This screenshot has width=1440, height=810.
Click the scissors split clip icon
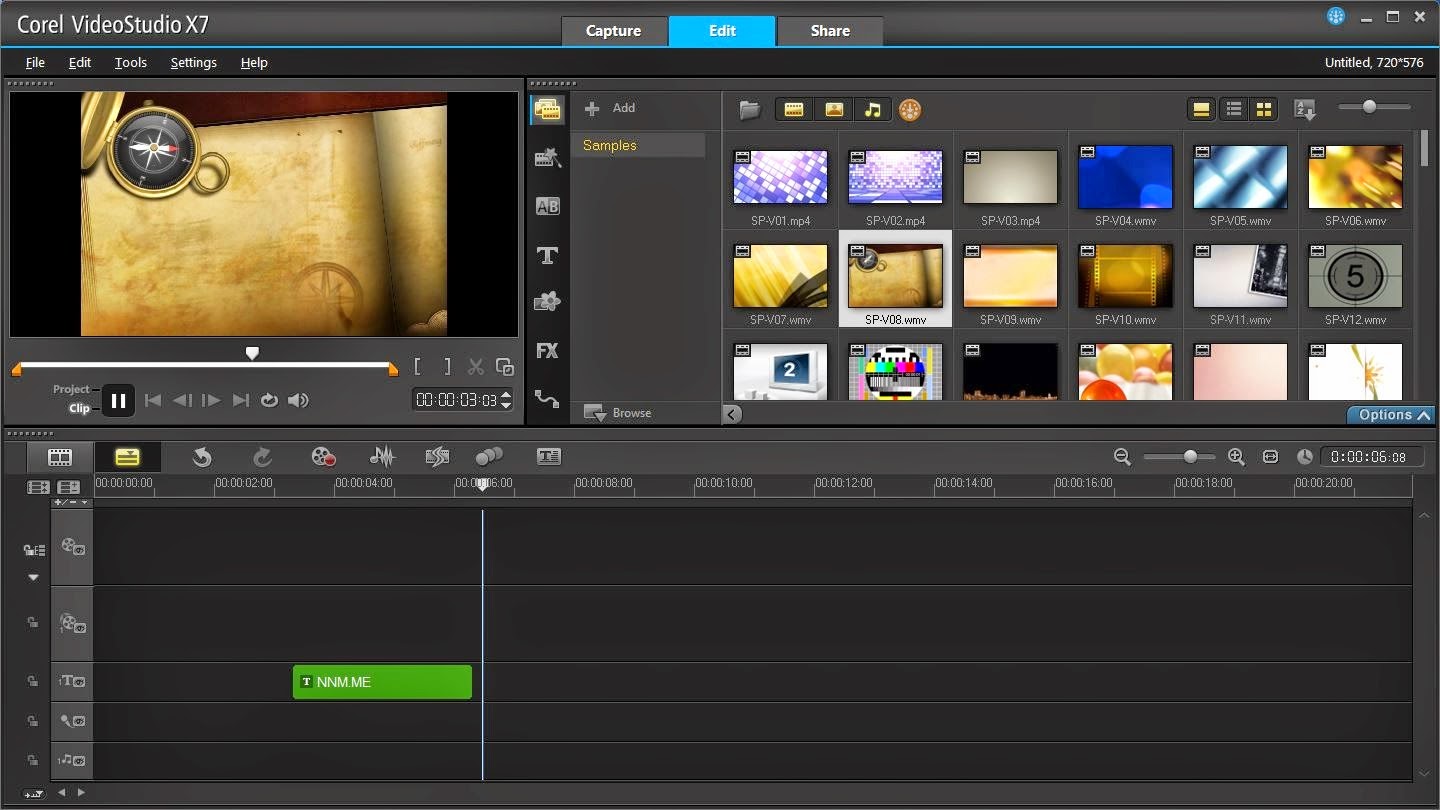pyautogui.click(x=476, y=367)
